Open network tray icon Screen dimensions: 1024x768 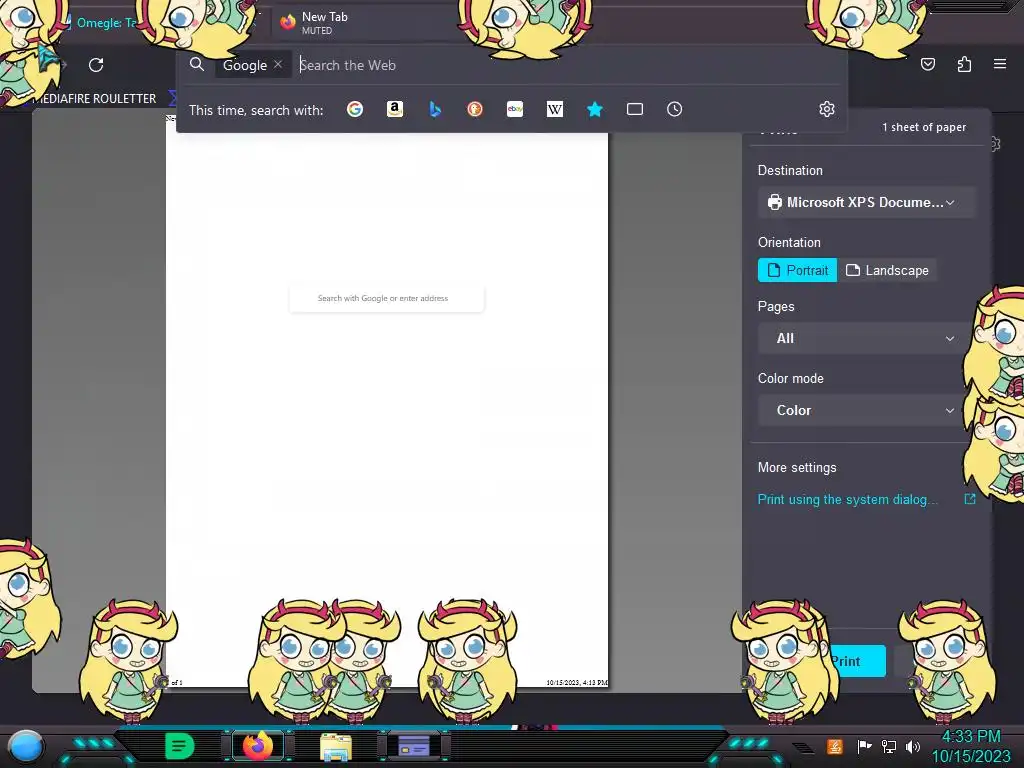click(889, 746)
